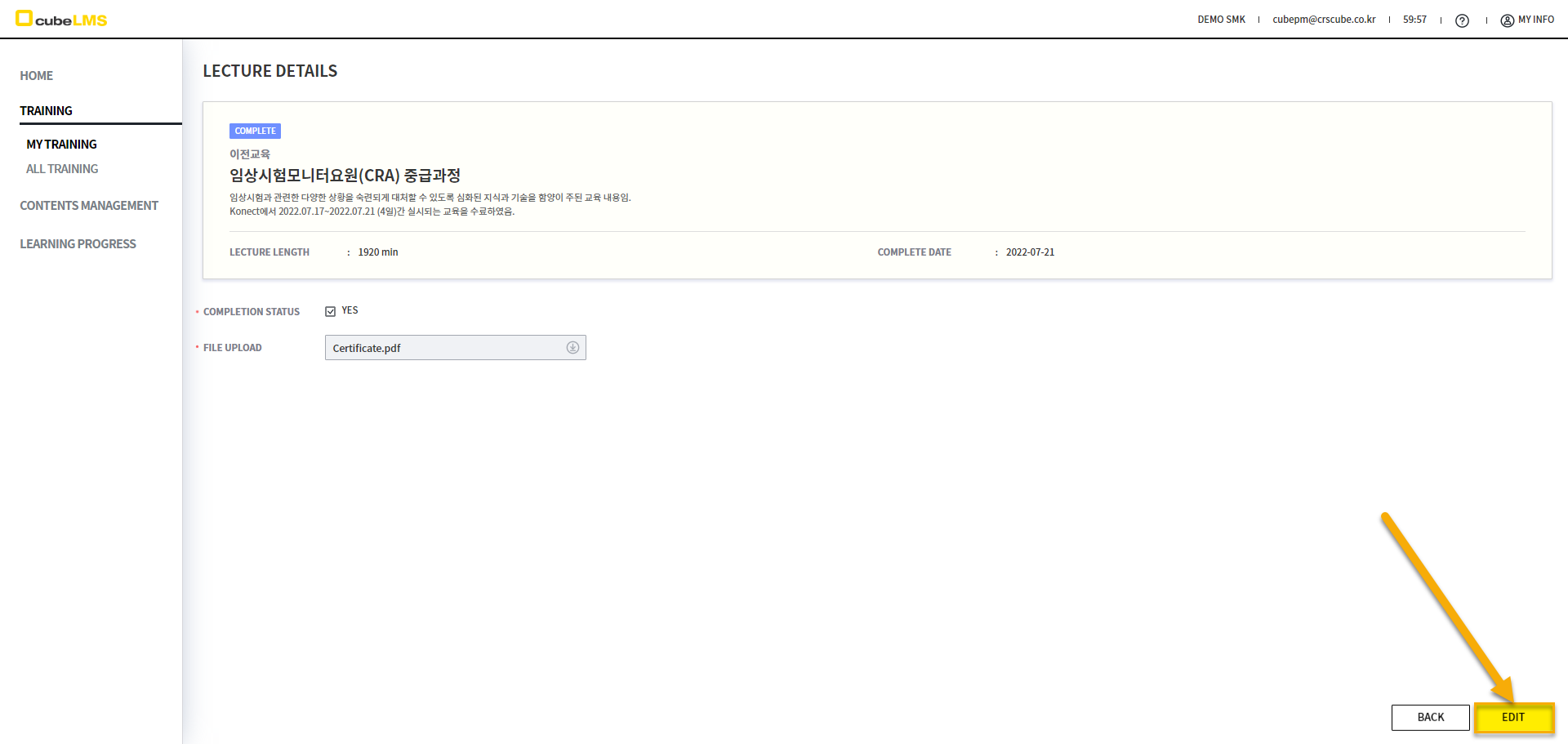Image resolution: width=1568 pixels, height=744 pixels.
Task: Click the complete date value 2022-07-21
Action: pos(1030,252)
